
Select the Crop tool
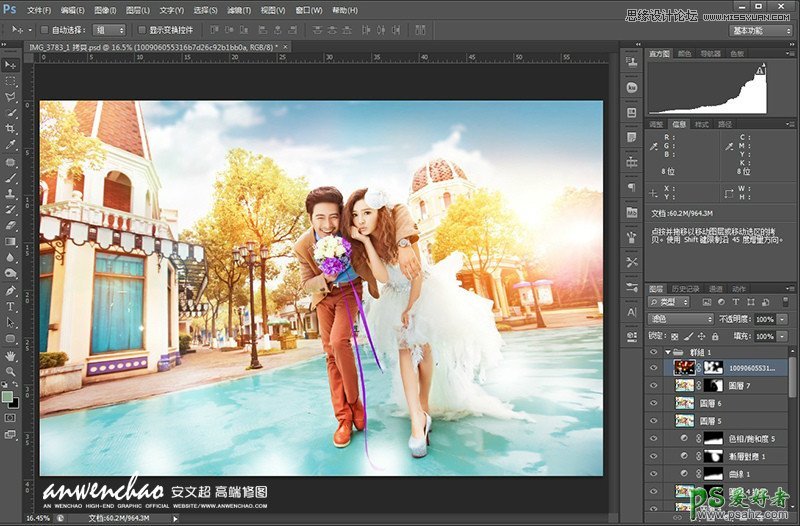(11, 129)
